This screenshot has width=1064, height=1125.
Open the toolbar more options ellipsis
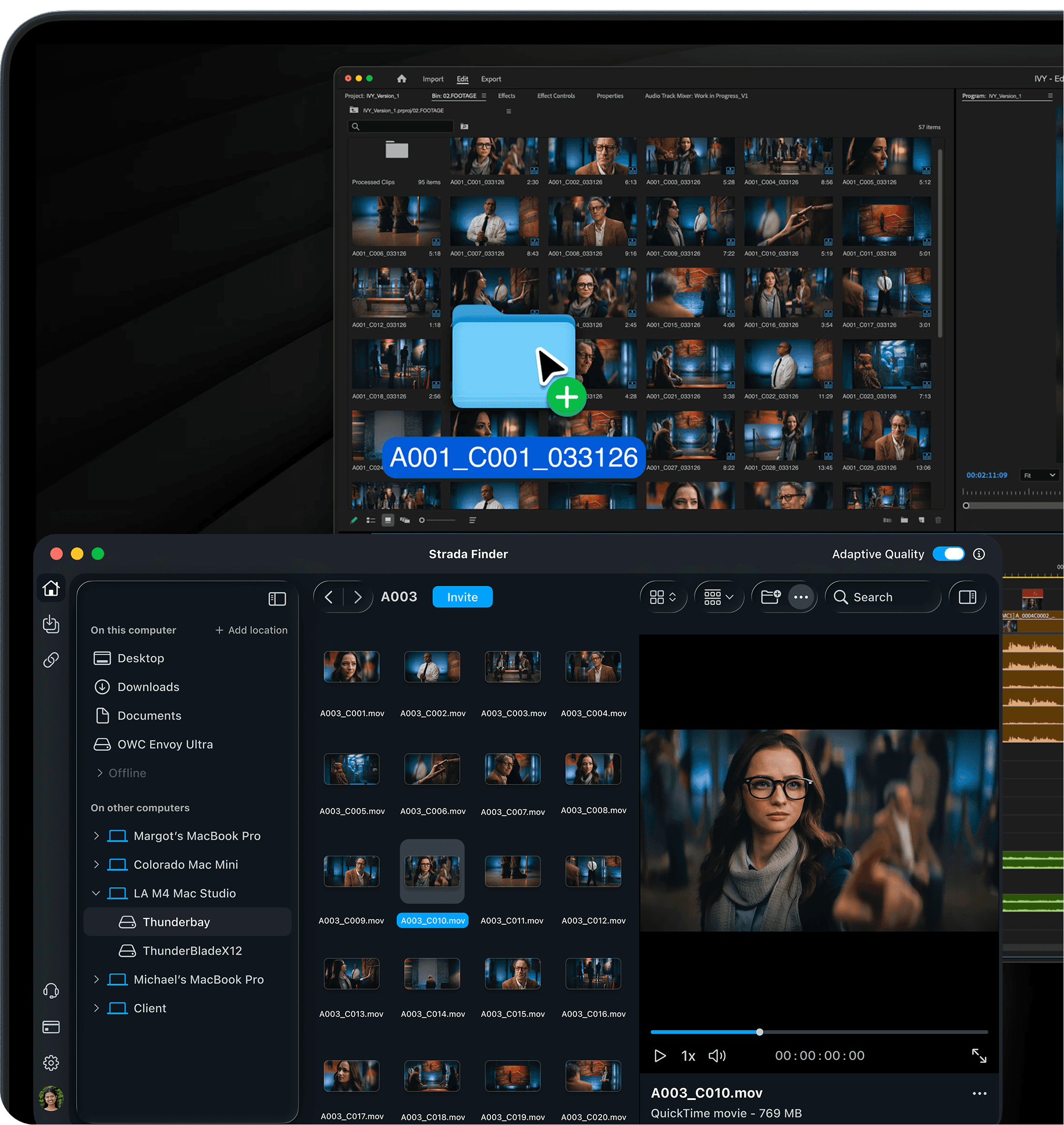point(801,597)
